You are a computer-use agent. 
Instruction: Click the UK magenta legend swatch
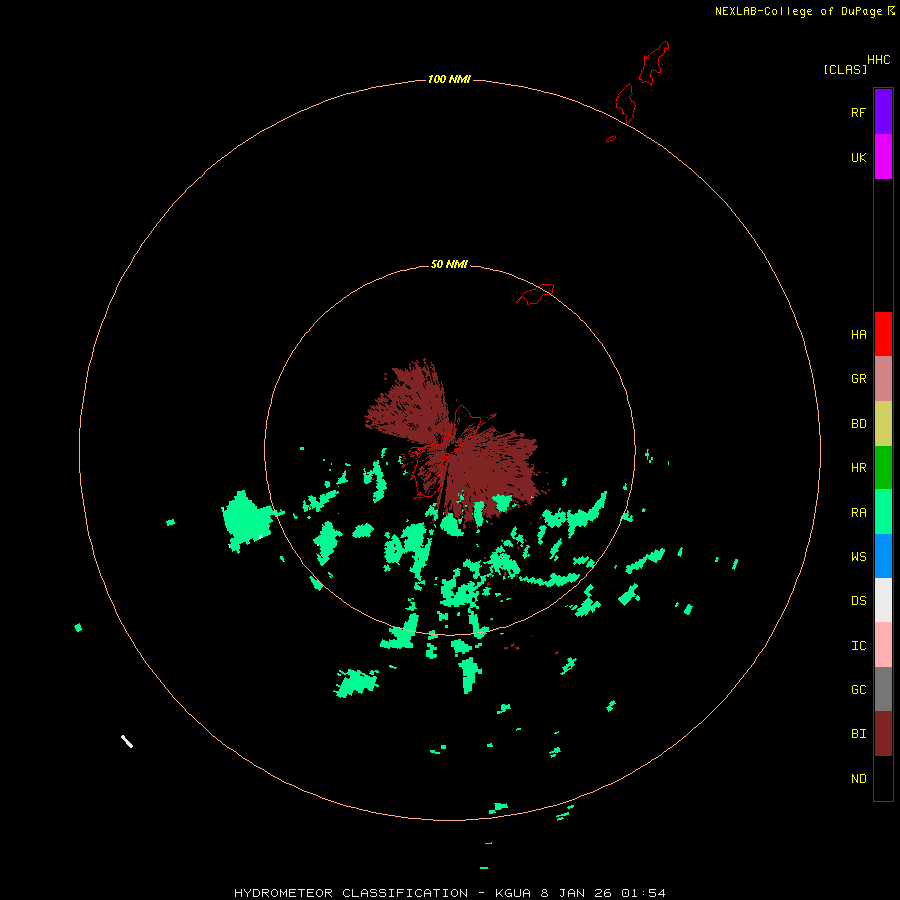[883, 157]
